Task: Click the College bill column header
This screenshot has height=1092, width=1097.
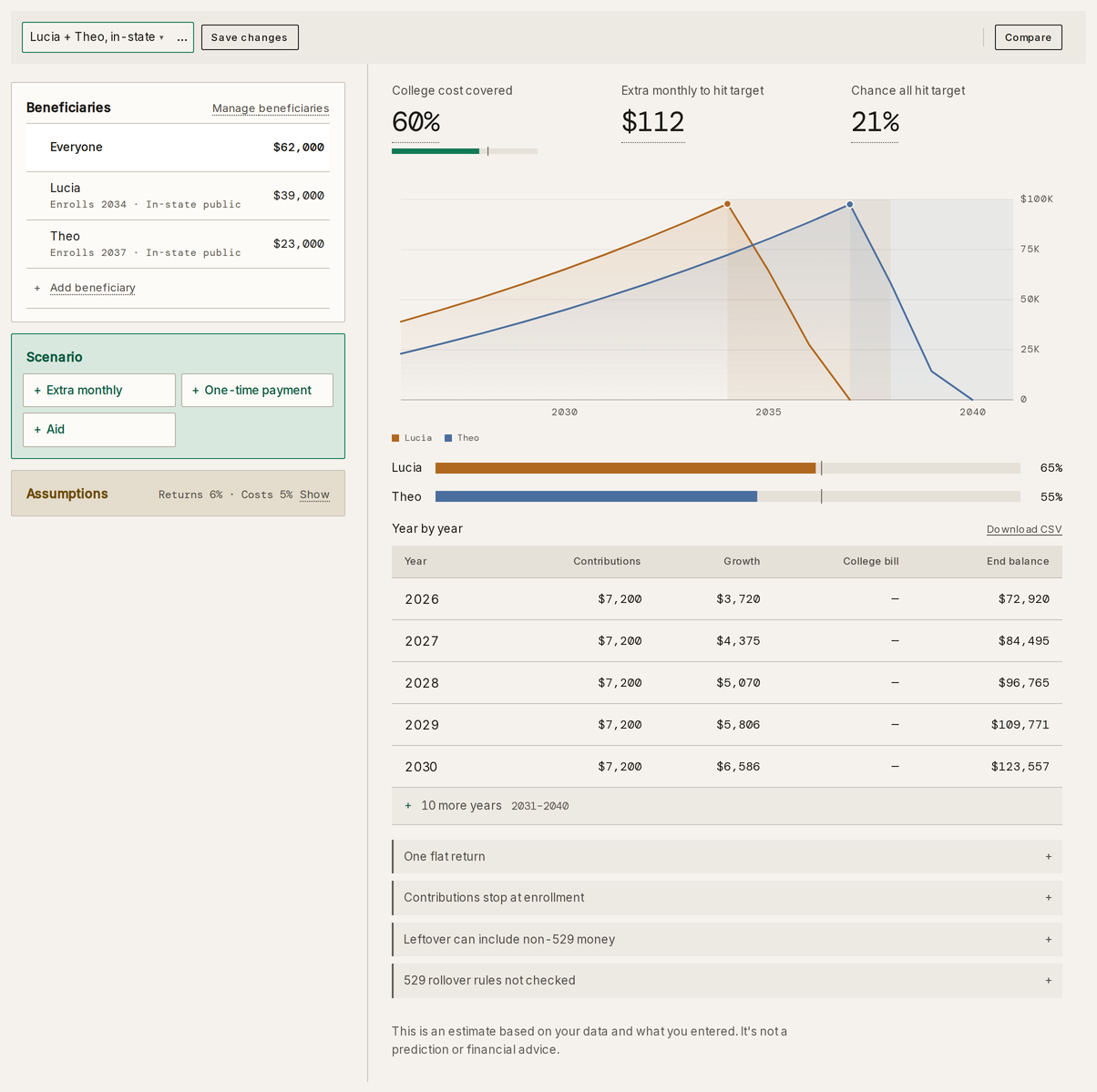Action: (x=871, y=562)
